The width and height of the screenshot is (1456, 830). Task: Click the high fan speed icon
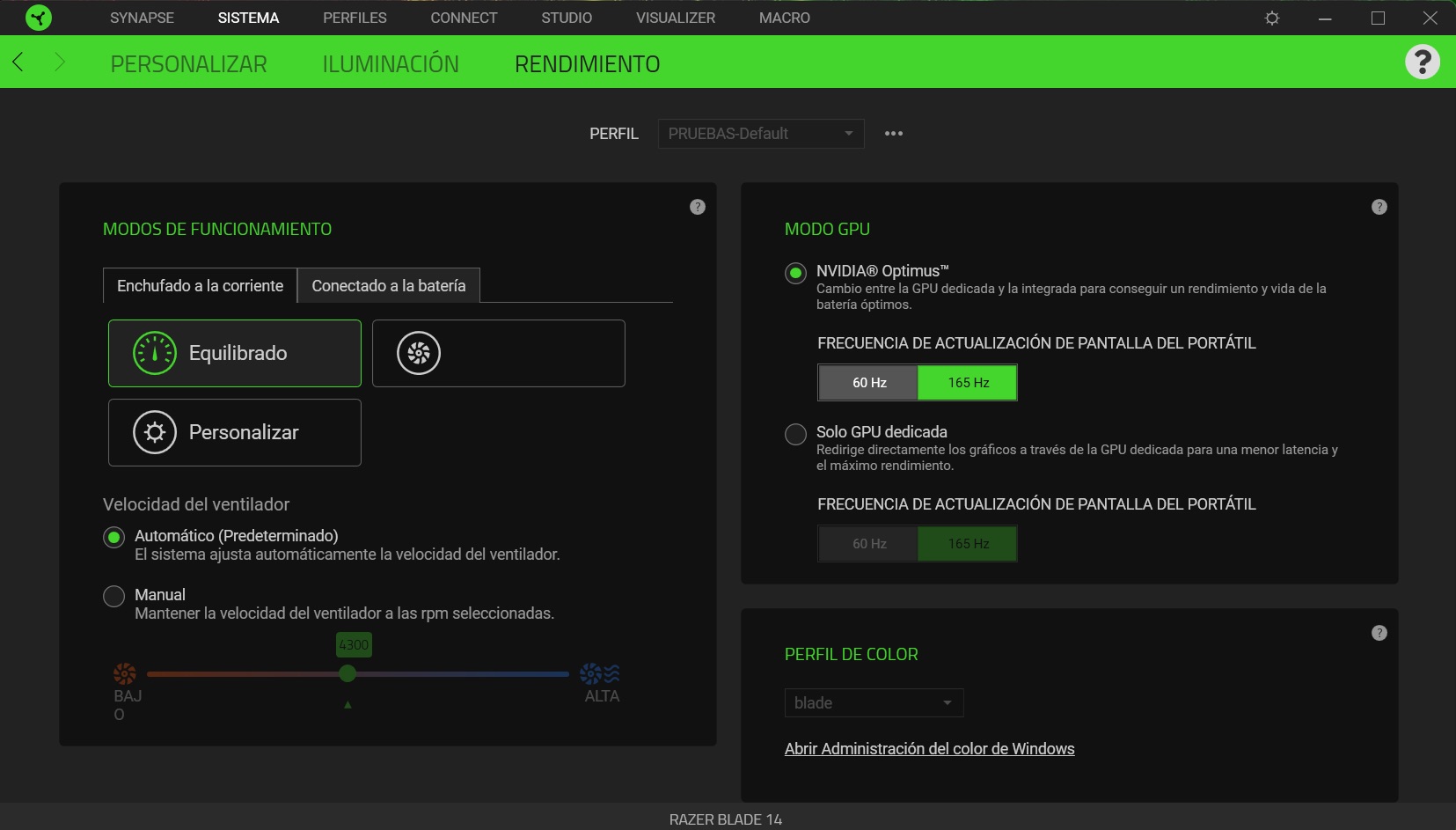point(600,673)
